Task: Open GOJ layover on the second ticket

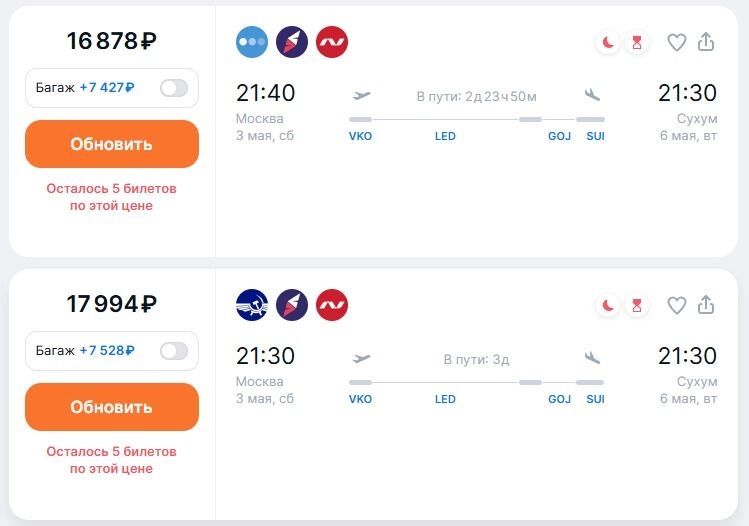Action: pos(559,399)
